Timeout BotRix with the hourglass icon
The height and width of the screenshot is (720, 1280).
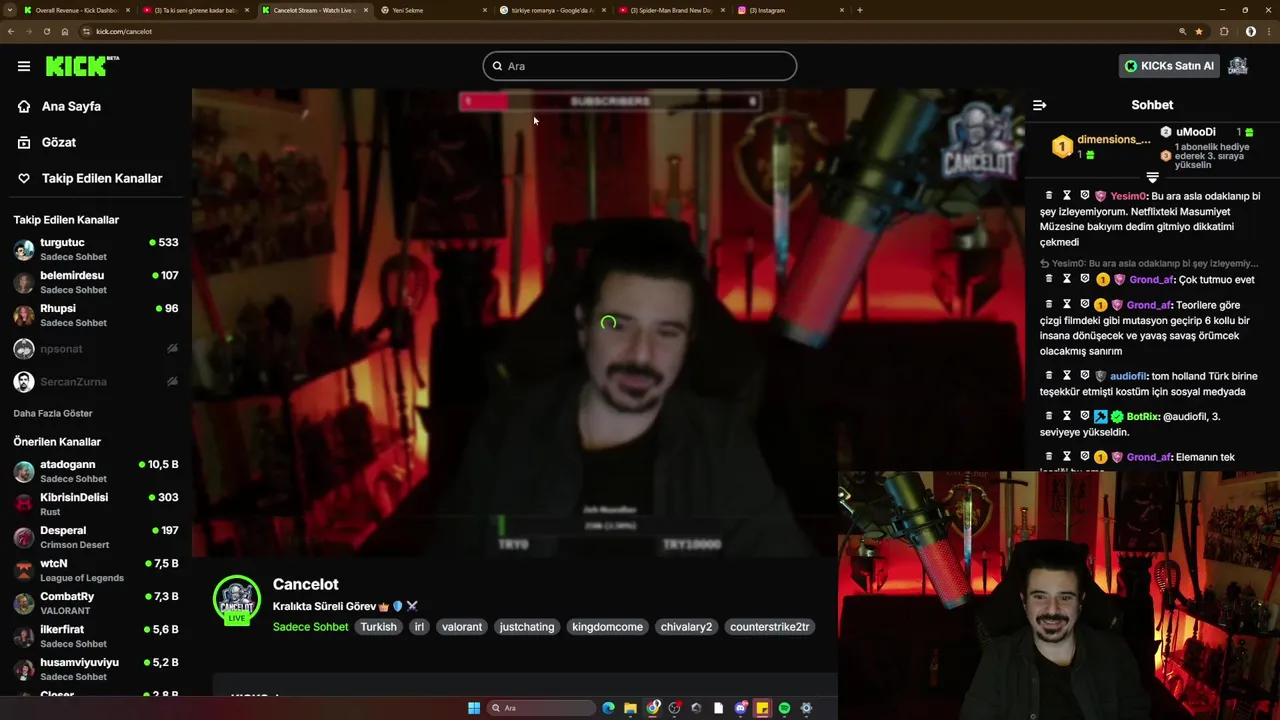[1067, 416]
